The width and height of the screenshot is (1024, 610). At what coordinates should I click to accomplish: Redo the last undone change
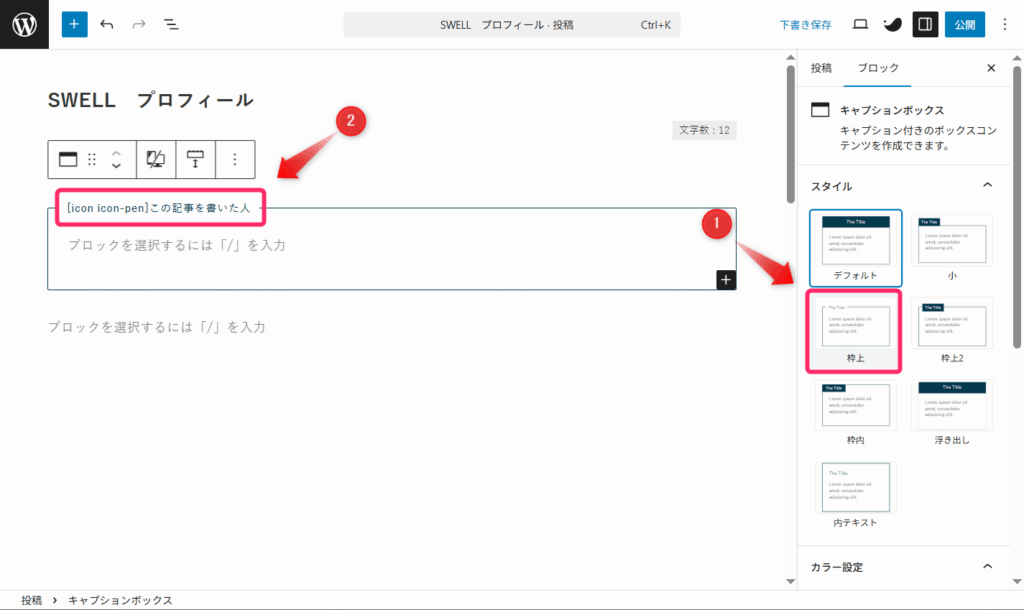[138, 24]
